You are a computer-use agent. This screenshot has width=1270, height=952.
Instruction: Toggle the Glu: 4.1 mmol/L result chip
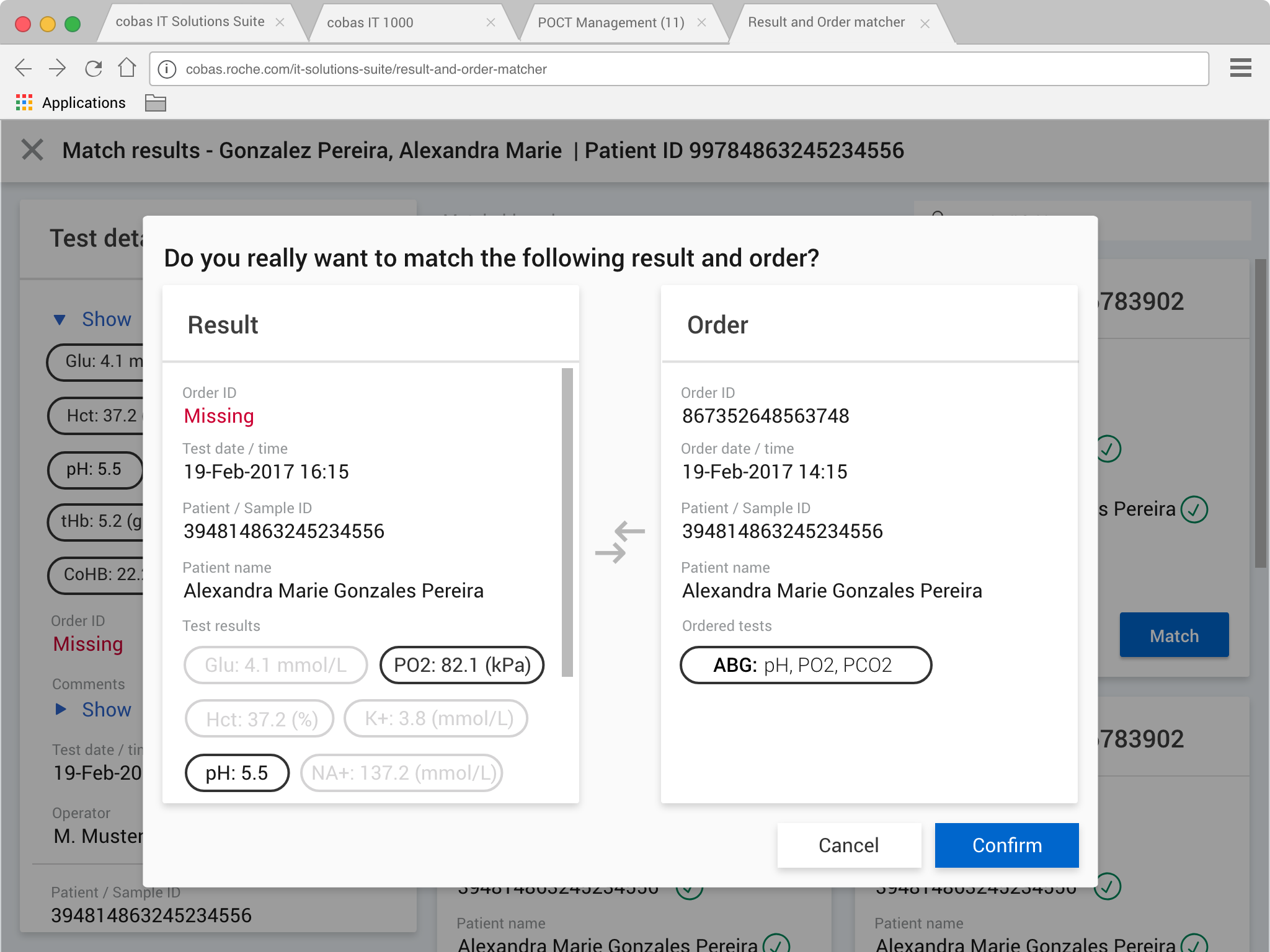tap(275, 665)
